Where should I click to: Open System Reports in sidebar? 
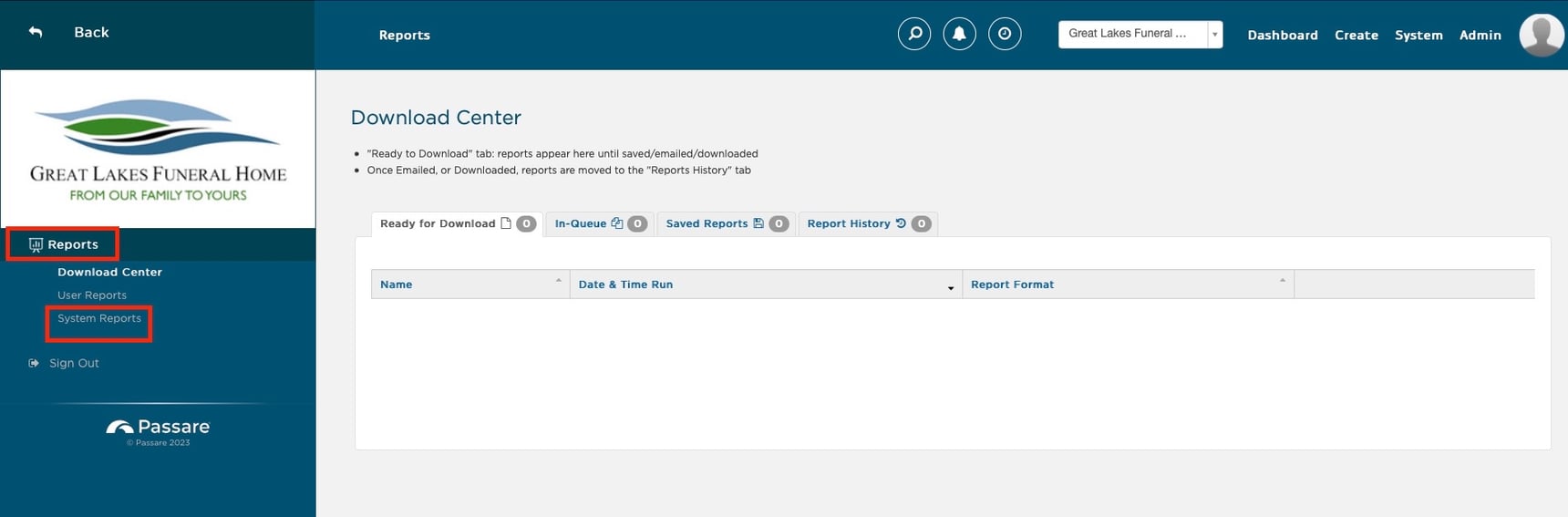coord(99,318)
